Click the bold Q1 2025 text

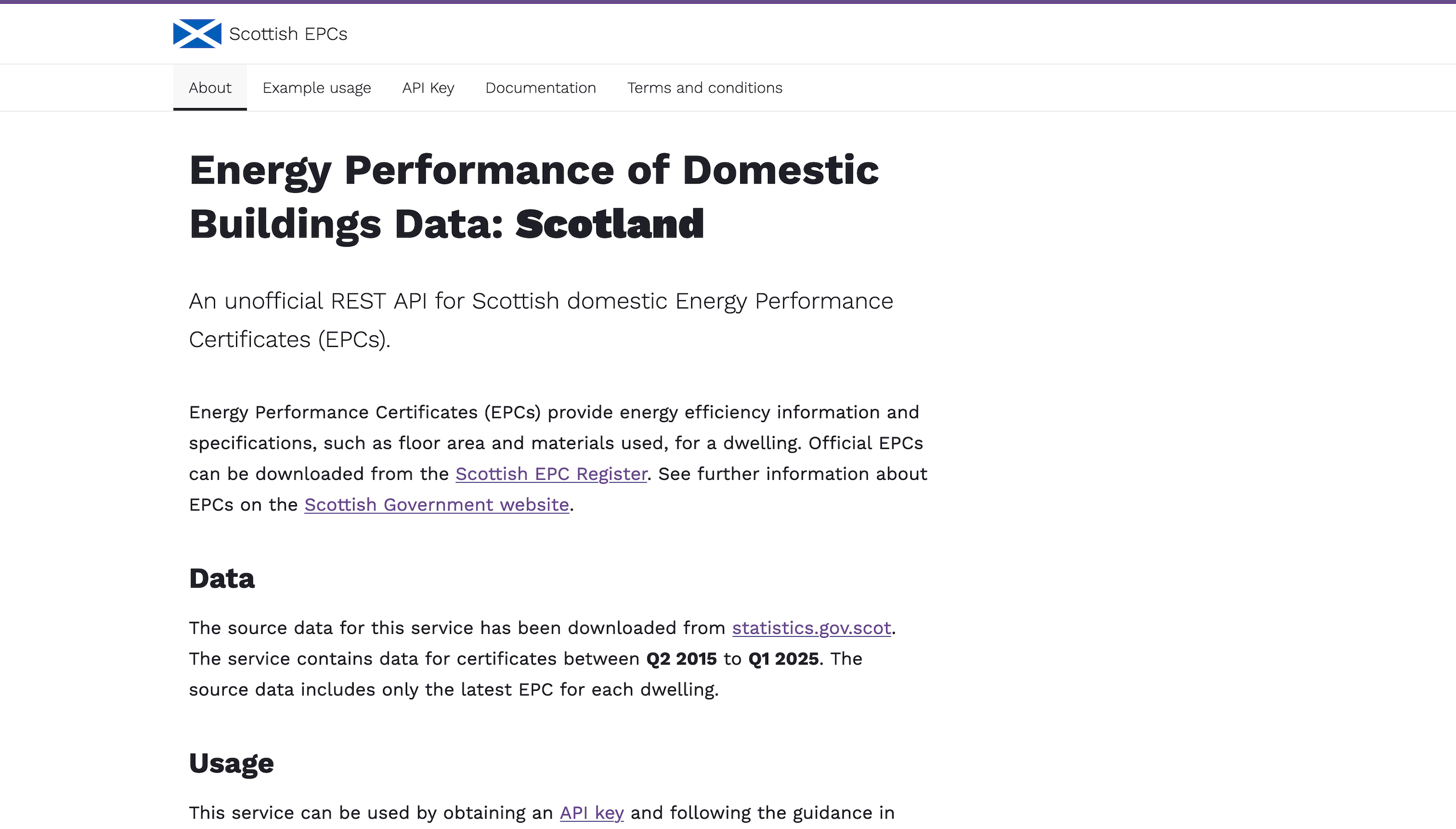[x=783, y=659]
